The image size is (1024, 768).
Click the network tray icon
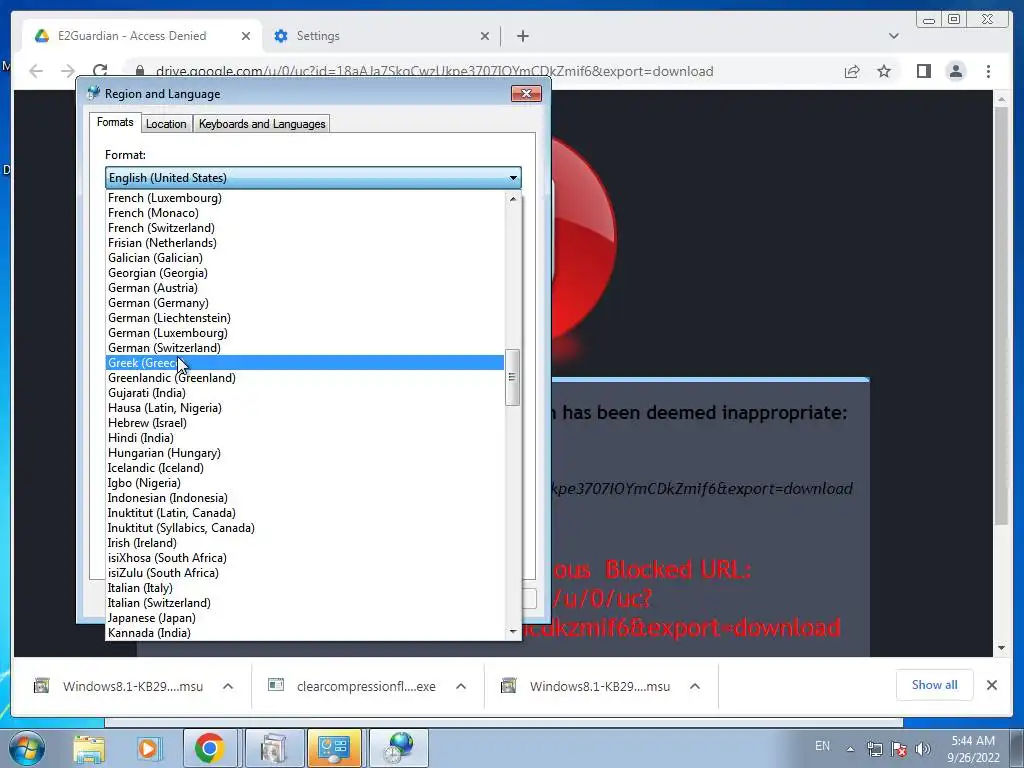tap(874, 748)
